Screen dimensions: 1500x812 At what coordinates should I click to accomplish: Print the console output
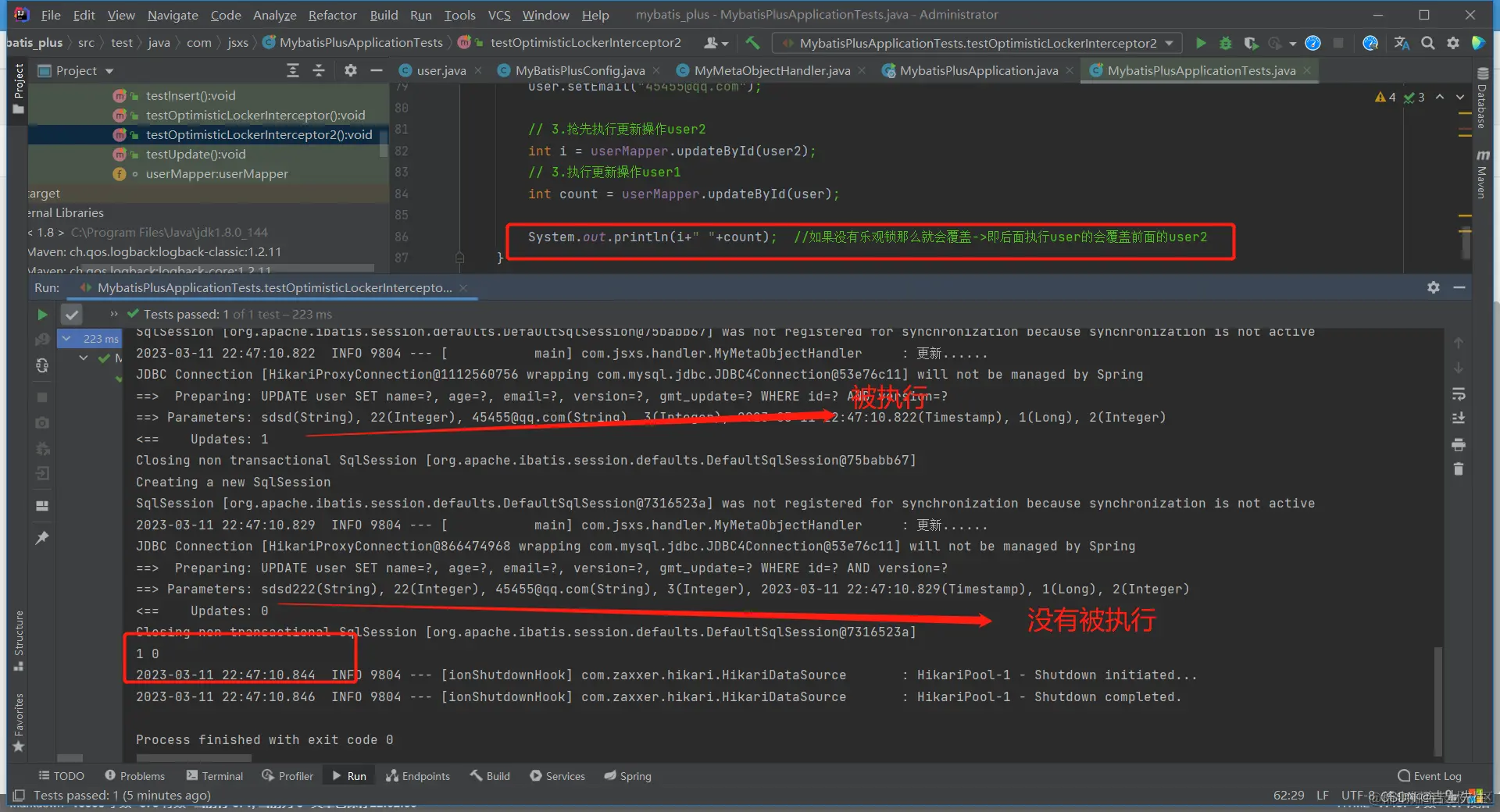tap(1458, 445)
